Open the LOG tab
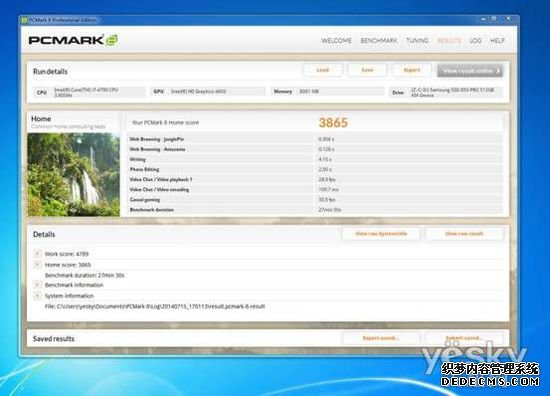 point(475,41)
